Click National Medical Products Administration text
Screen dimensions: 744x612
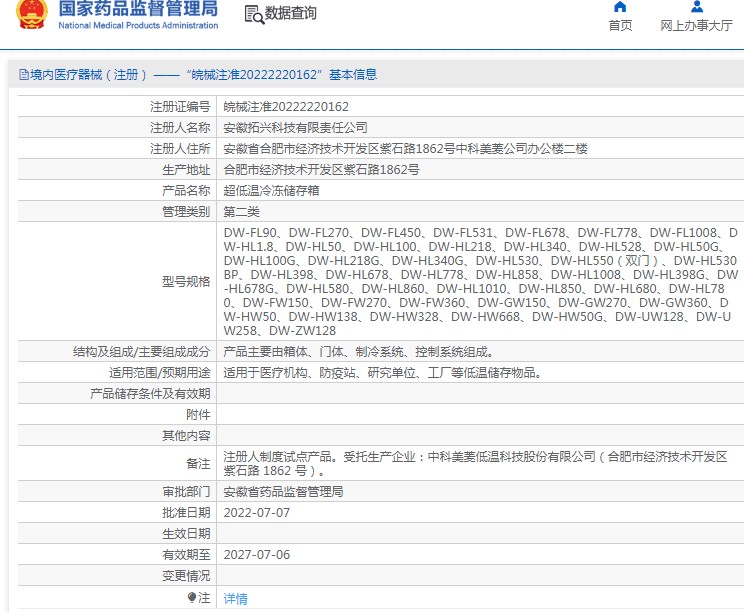click(x=138, y=25)
